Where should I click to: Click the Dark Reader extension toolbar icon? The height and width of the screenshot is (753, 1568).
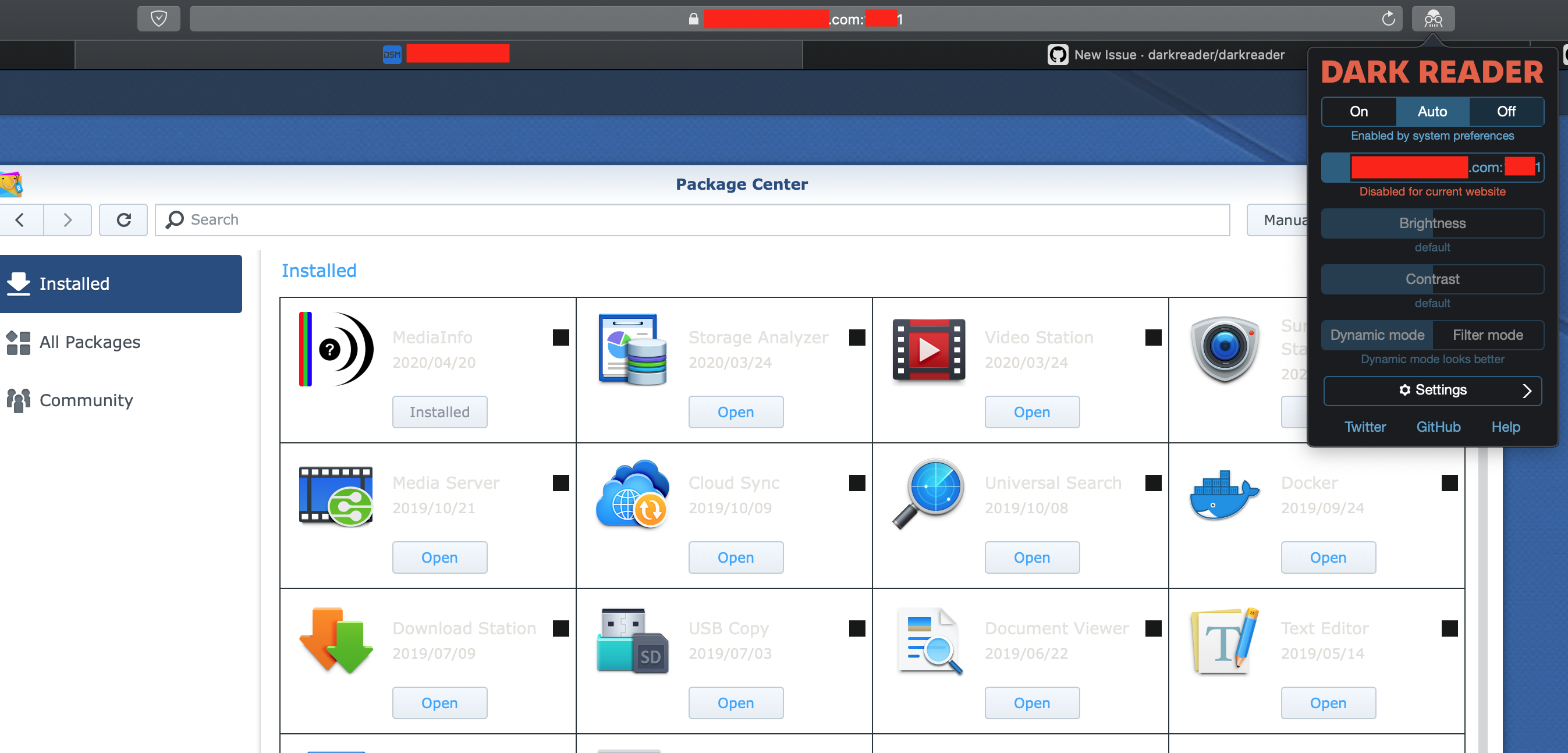pos(1433,19)
